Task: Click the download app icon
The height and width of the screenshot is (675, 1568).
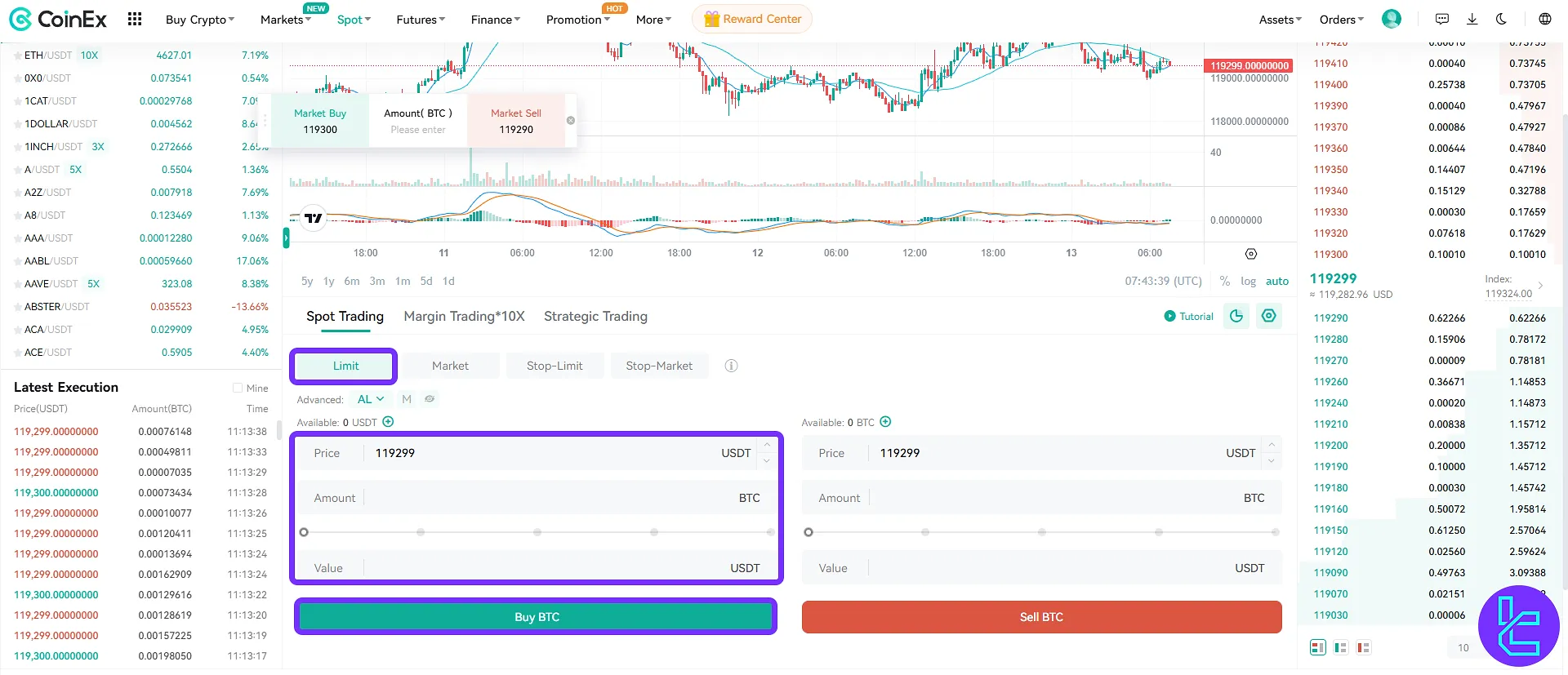Action: click(1472, 19)
